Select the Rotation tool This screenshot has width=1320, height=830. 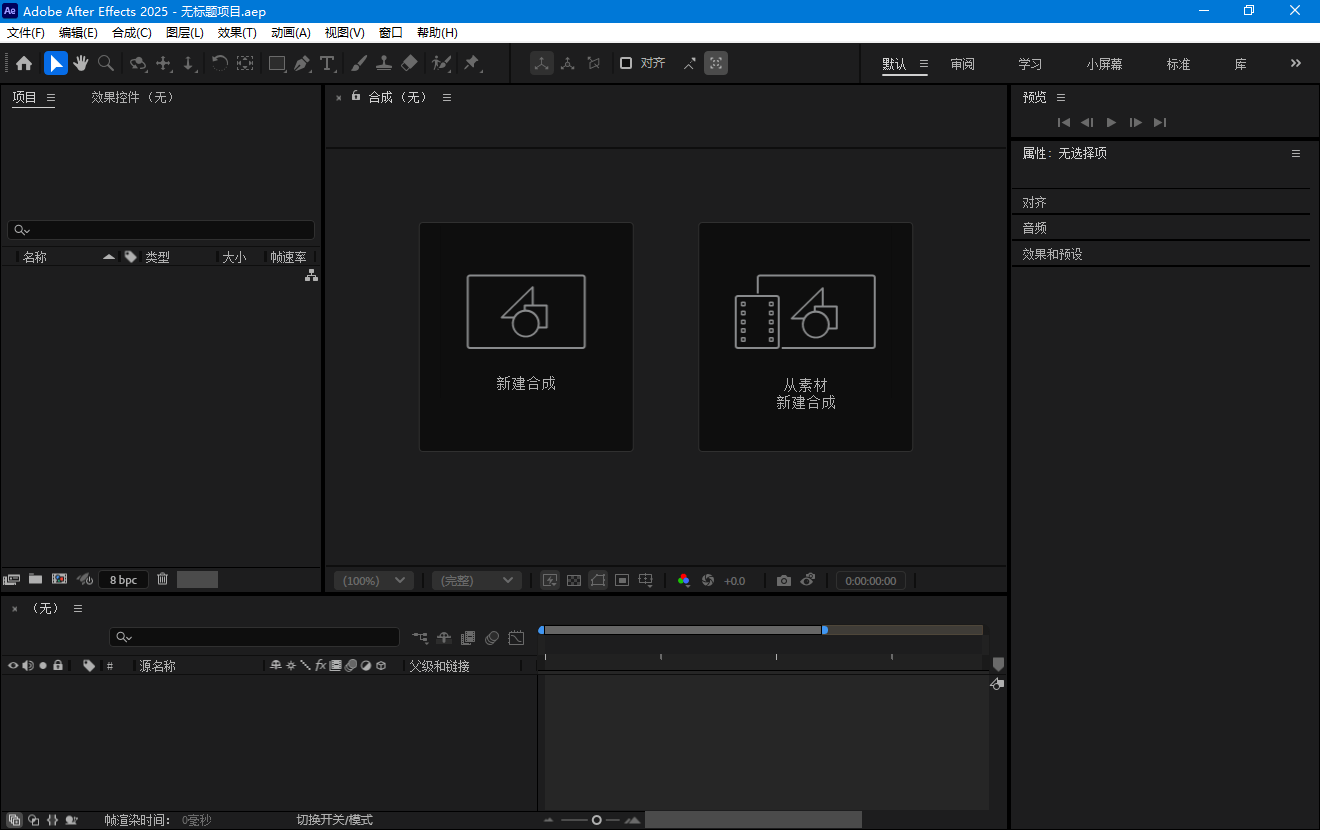(219, 63)
